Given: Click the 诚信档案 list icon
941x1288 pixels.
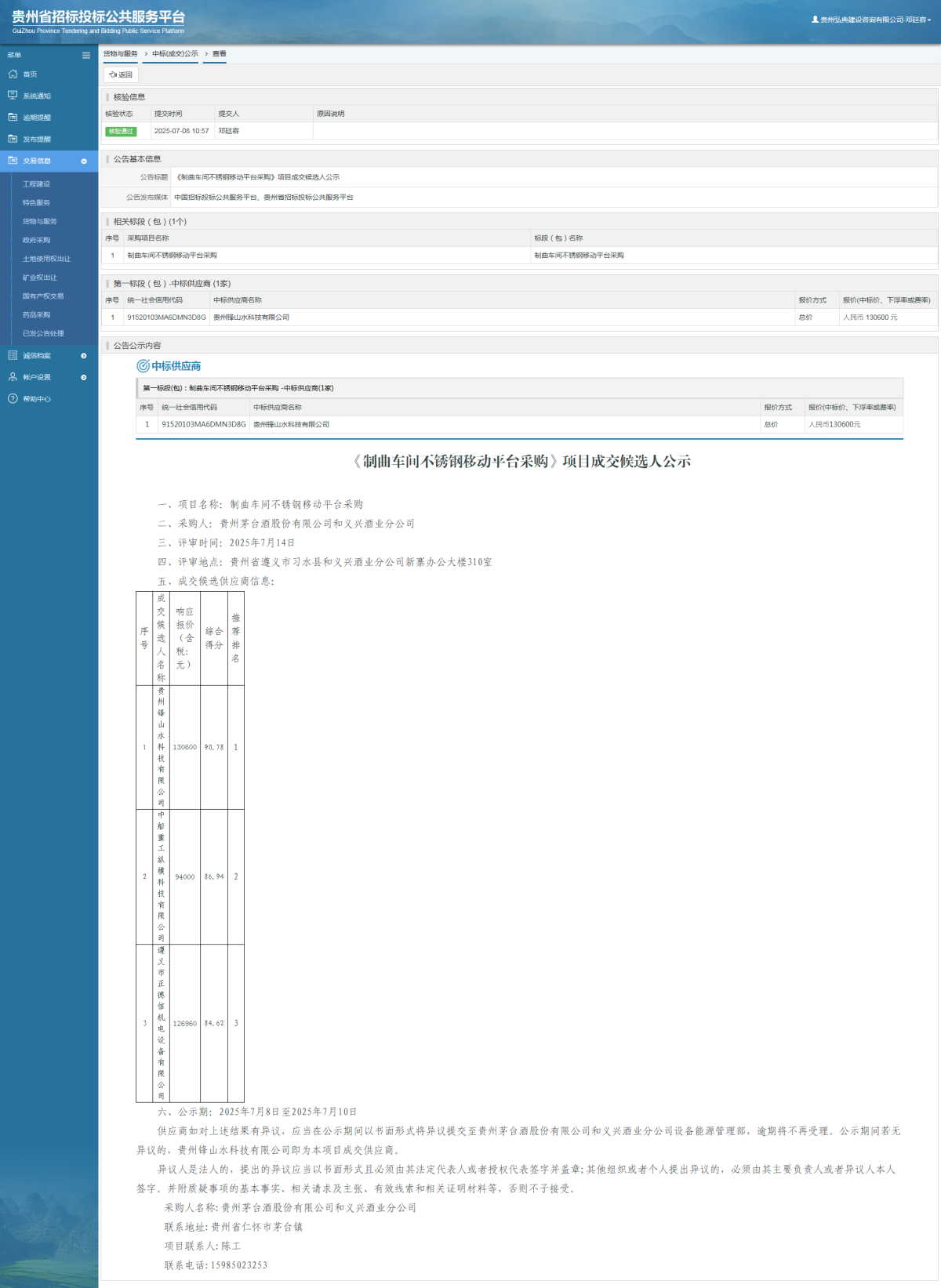Looking at the screenshot, I should point(13,355).
